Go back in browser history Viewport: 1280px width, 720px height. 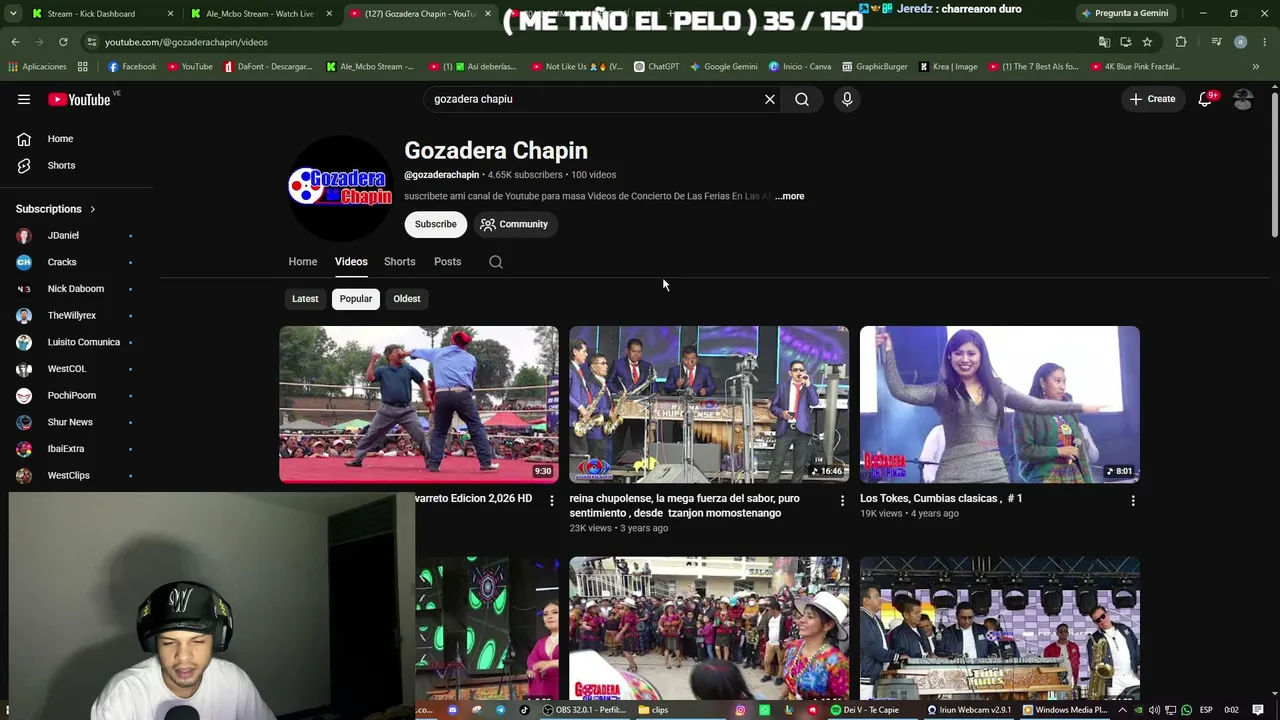(15, 42)
